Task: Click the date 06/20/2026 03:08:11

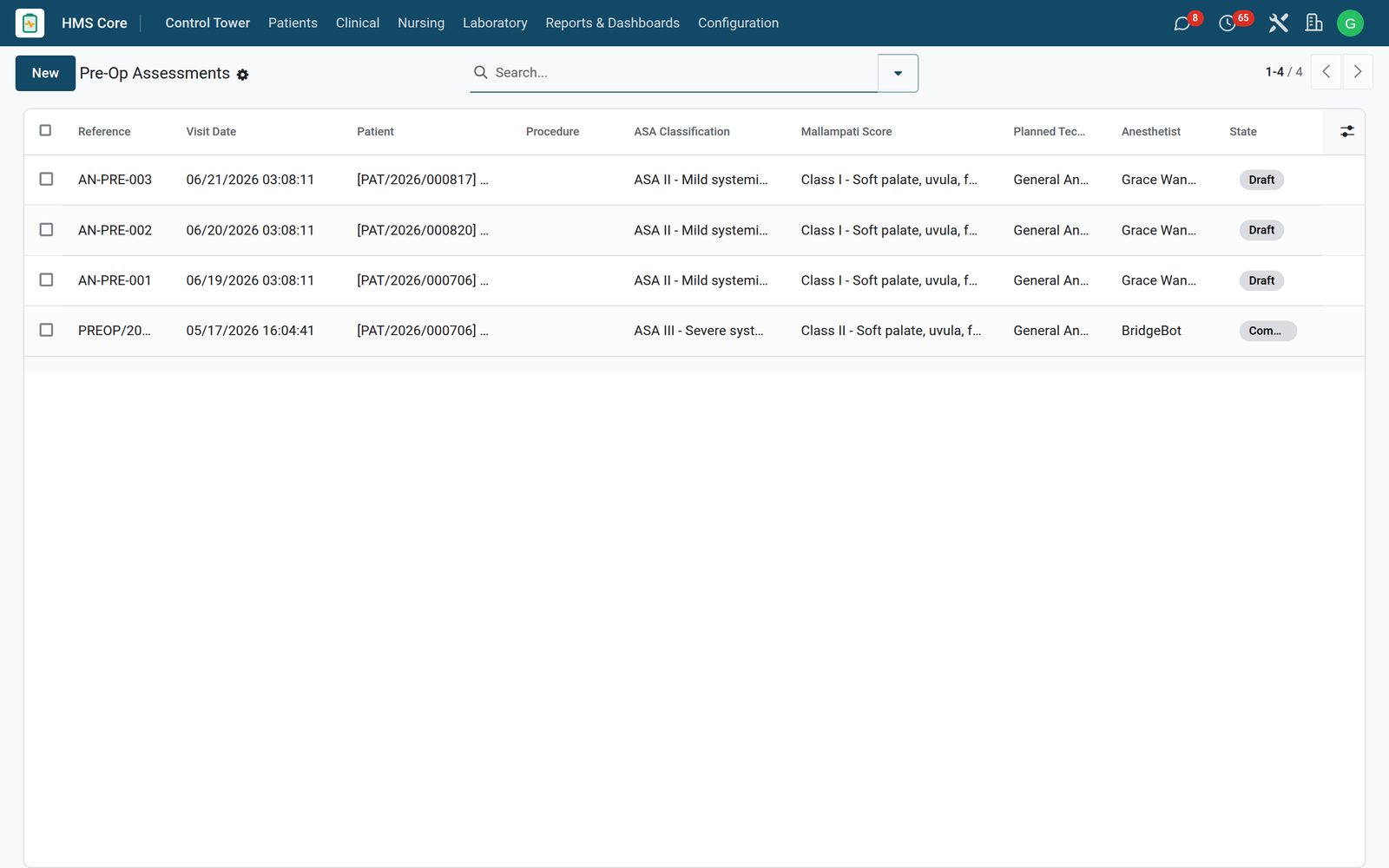Action: [x=250, y=230]
